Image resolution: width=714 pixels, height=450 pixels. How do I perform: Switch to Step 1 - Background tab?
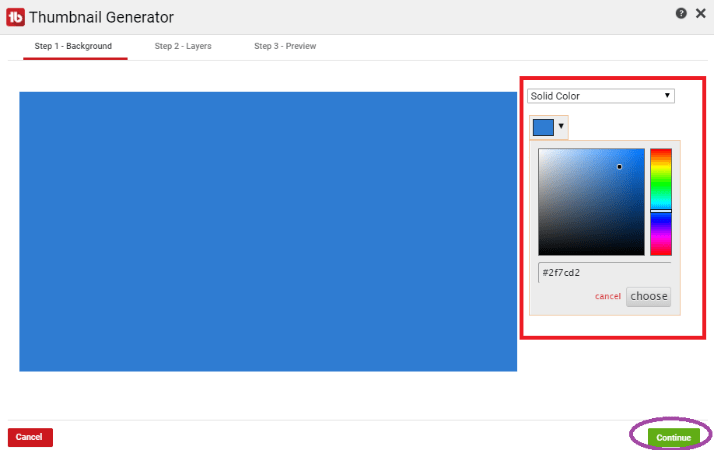point(73,46)
